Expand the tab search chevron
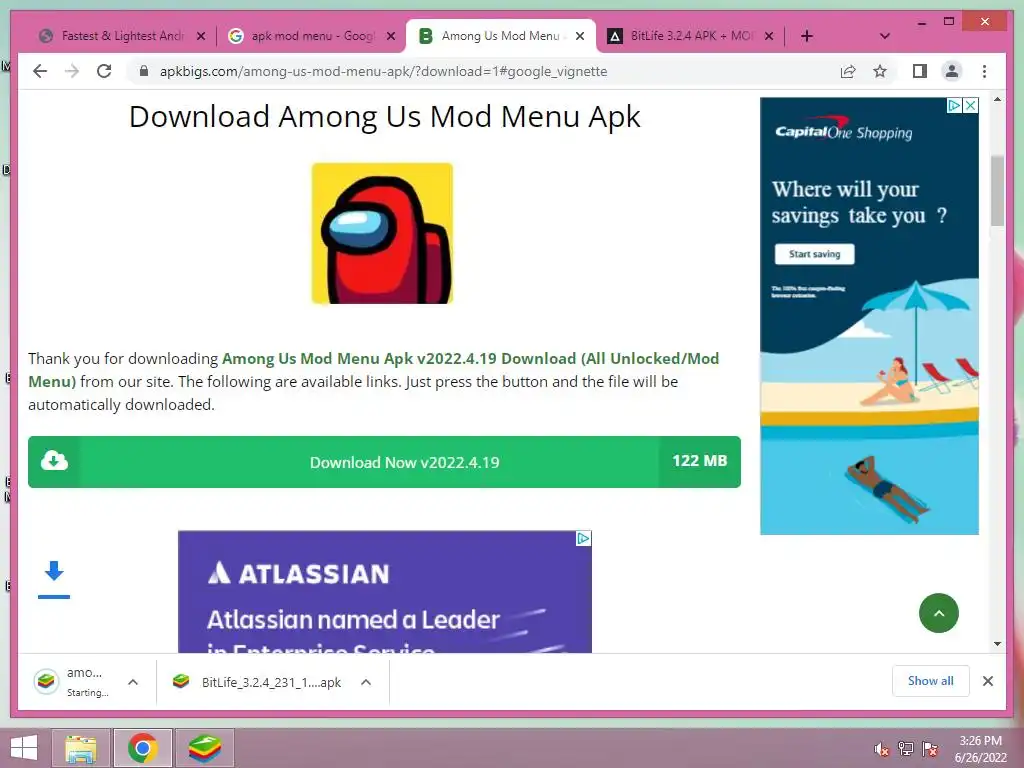 pos(885,36)
